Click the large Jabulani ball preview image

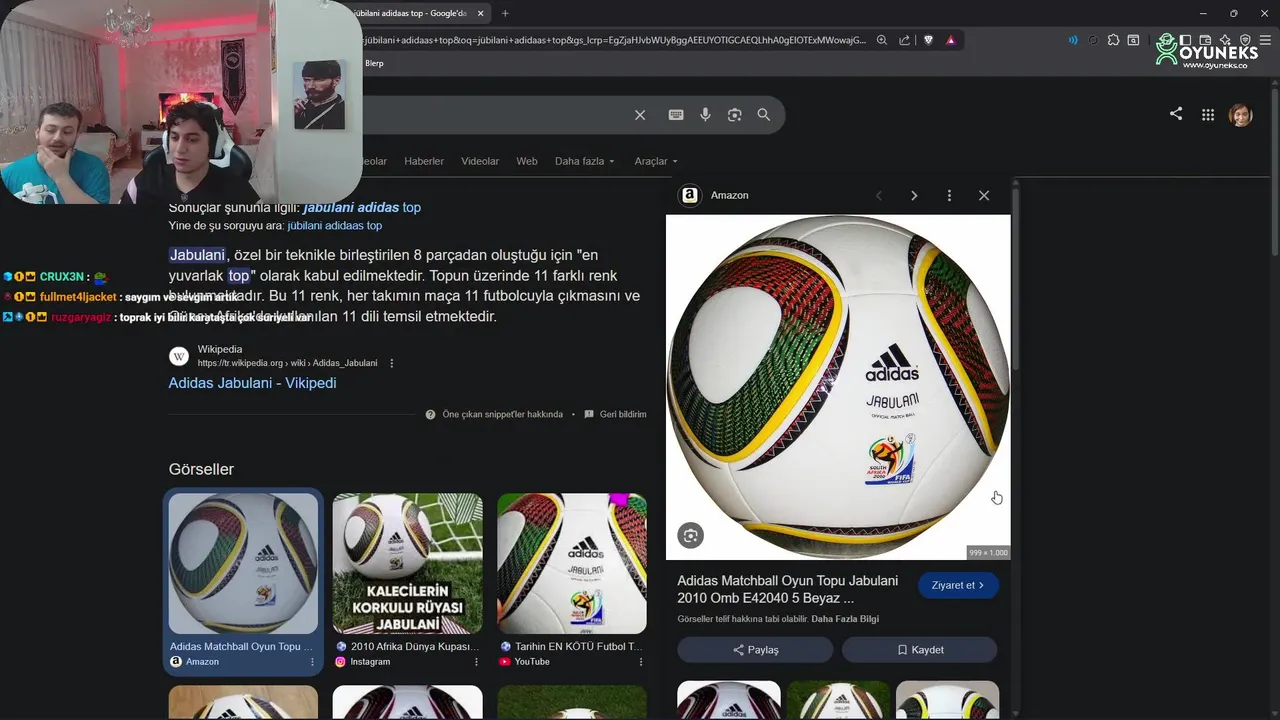point(838,387)
